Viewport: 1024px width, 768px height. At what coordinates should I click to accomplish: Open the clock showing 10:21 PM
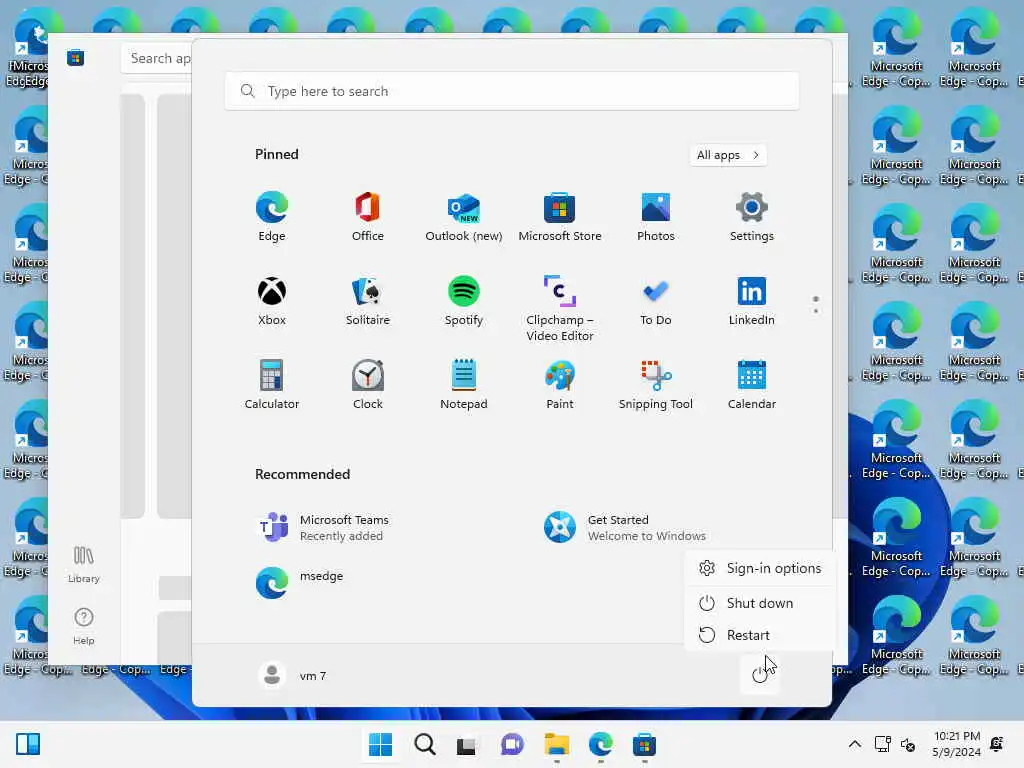(957, 744)
